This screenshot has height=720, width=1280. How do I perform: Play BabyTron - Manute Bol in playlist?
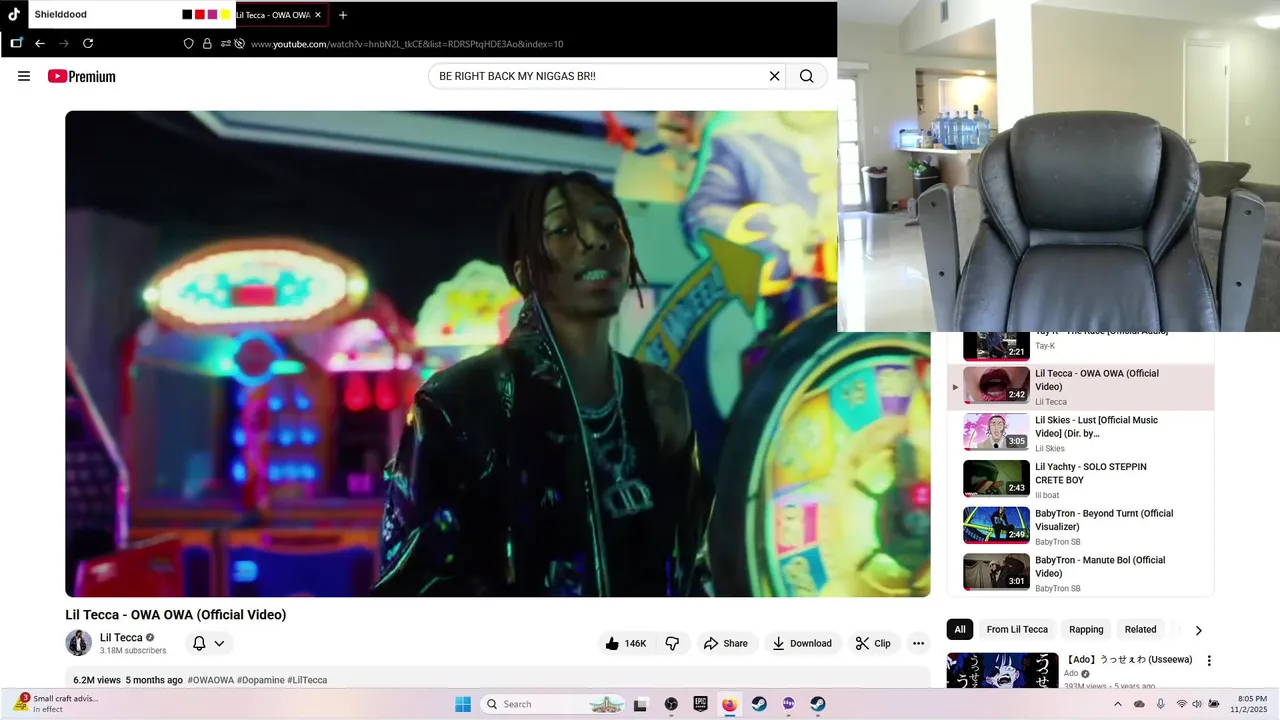click(1080, 573)
